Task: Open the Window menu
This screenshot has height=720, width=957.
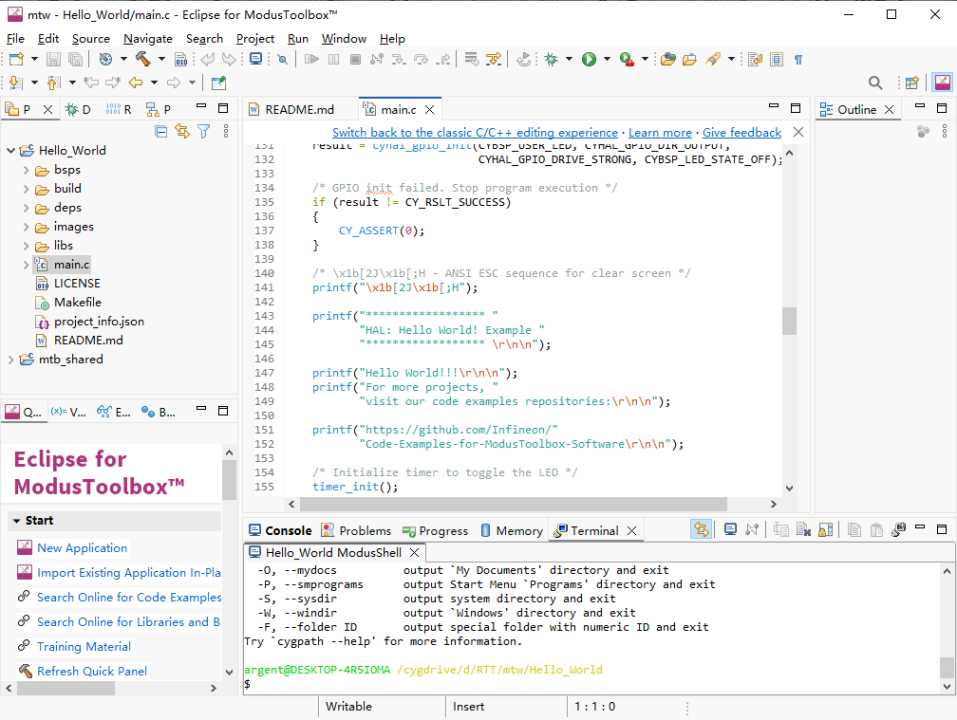Action: click(x=344, y=38)
